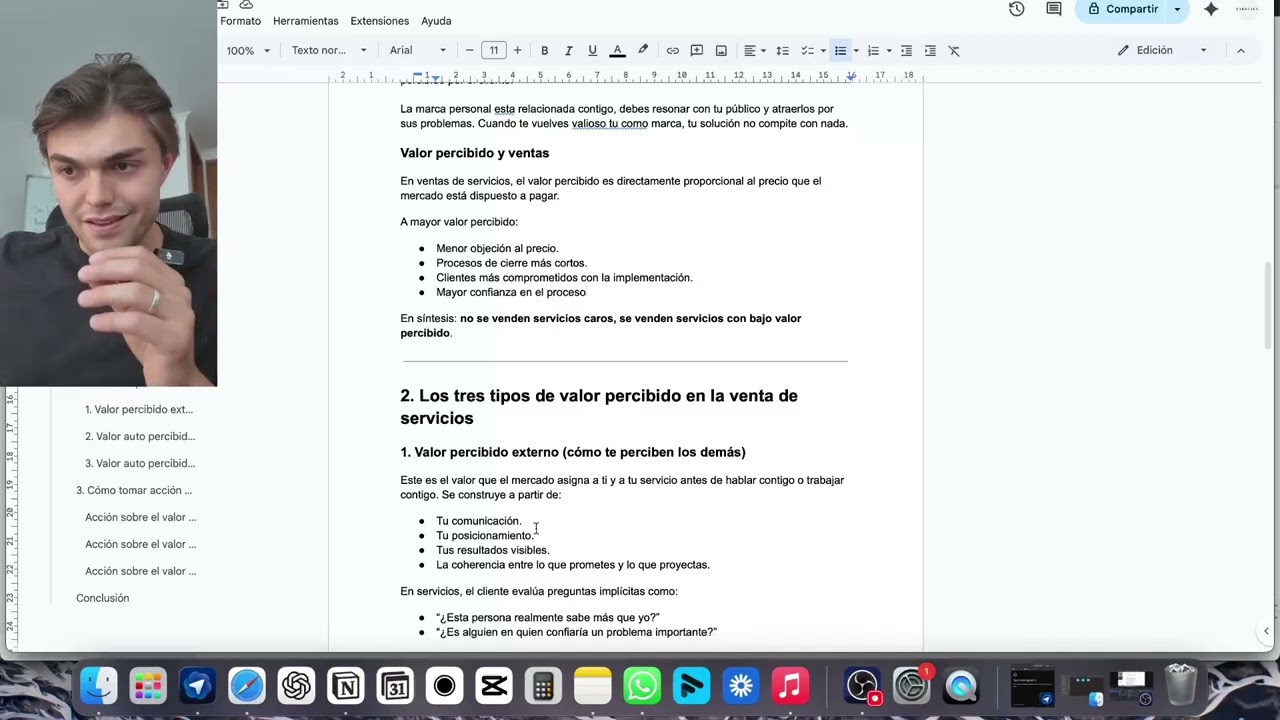Click the Compartir button
The width and height of the screenshot is (1280, 720).
(1120, 9)
